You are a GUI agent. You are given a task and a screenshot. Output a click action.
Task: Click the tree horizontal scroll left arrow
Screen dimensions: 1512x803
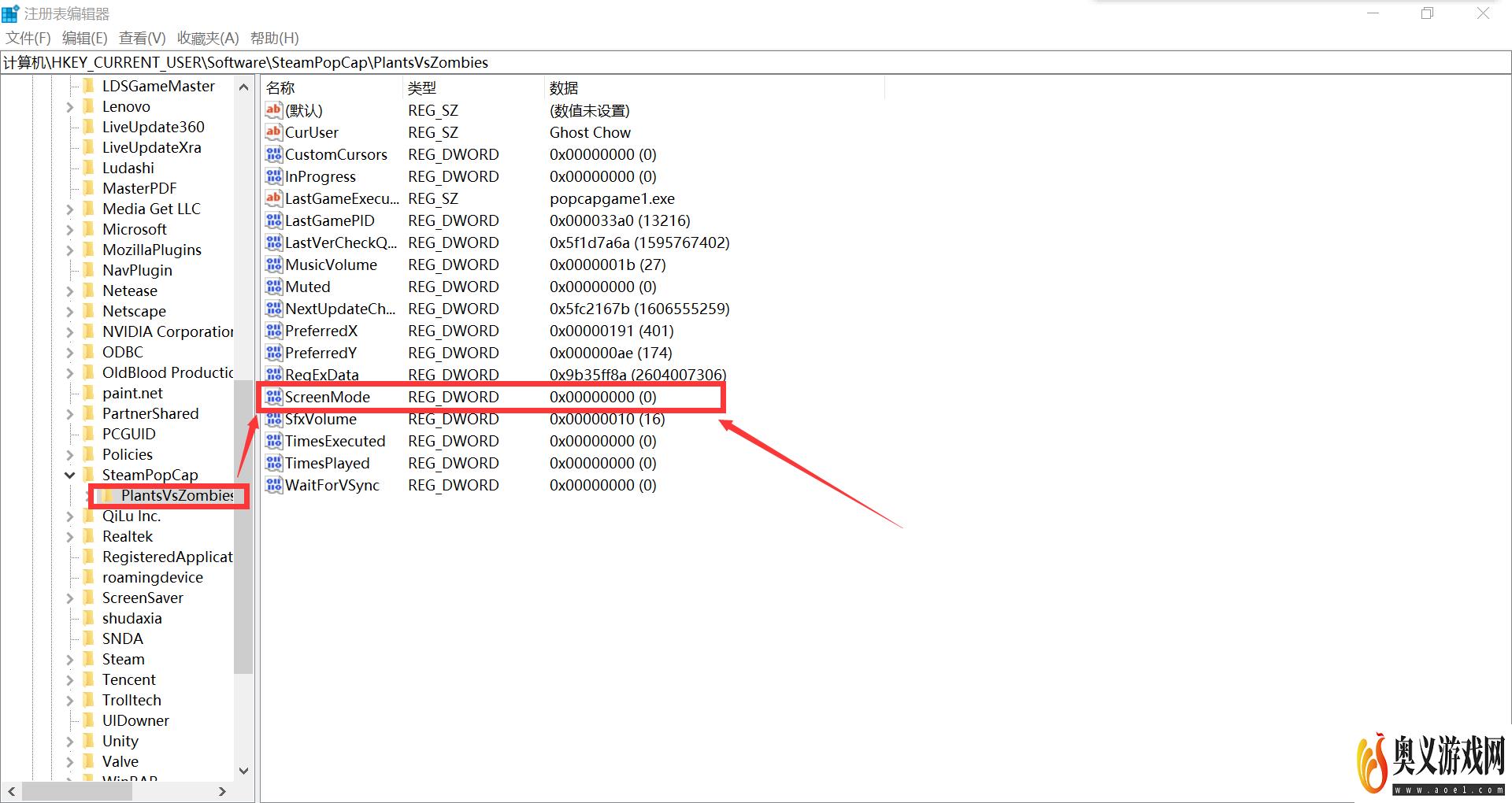click(x=12, y=791)
